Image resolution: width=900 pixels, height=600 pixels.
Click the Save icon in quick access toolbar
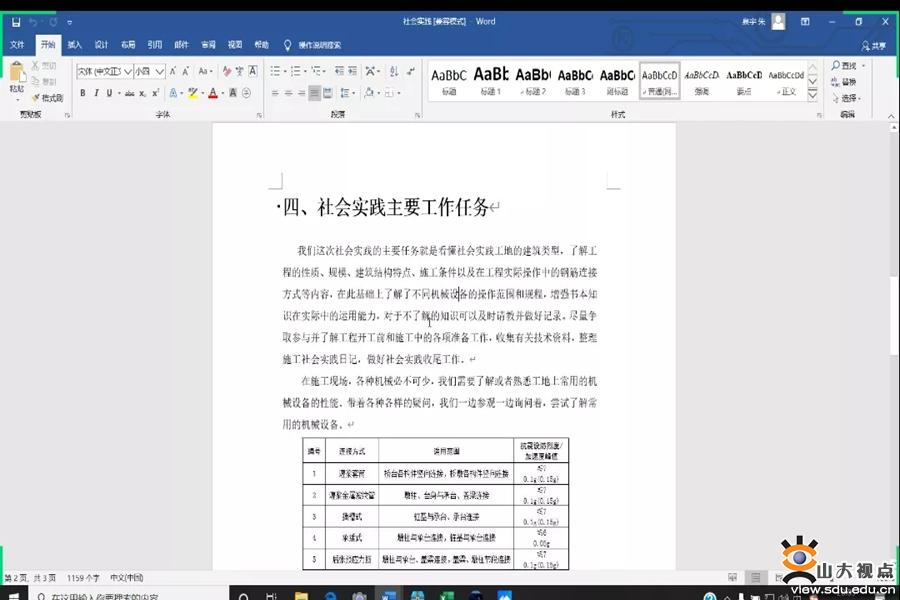15,21
